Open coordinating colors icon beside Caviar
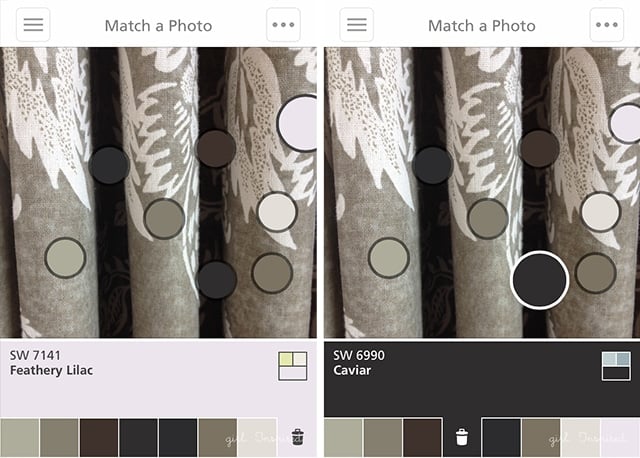Image resolution: width=640 pixels, height=458 pixels. pyautogui.click(x=616, y=366)
